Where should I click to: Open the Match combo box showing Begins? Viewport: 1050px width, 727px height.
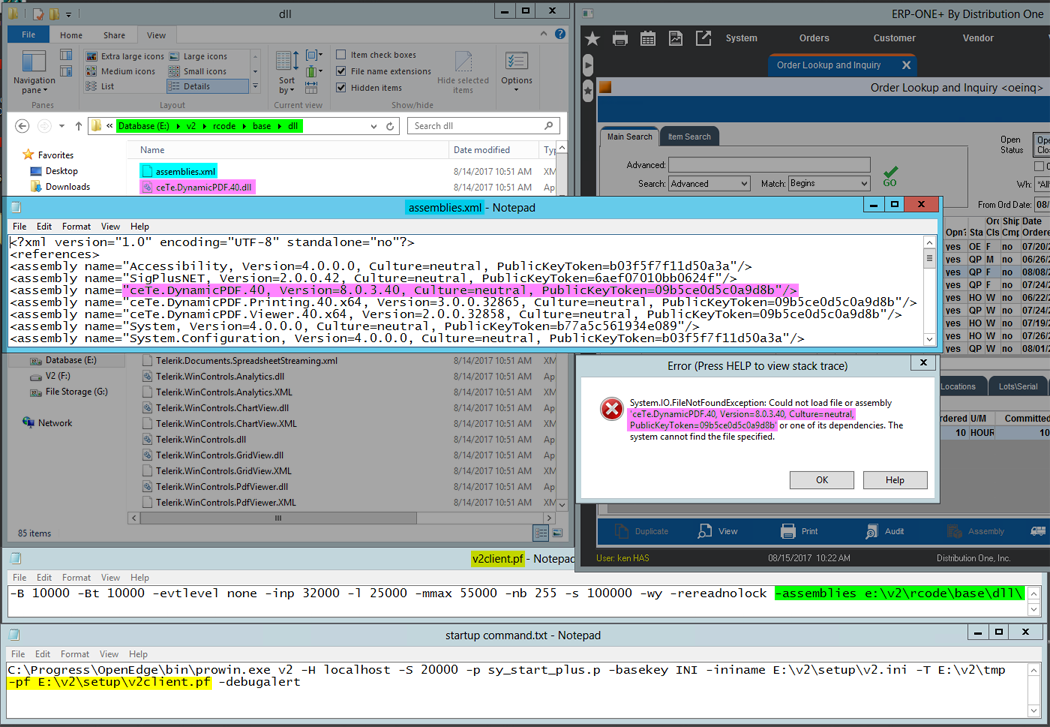[829, 183]
